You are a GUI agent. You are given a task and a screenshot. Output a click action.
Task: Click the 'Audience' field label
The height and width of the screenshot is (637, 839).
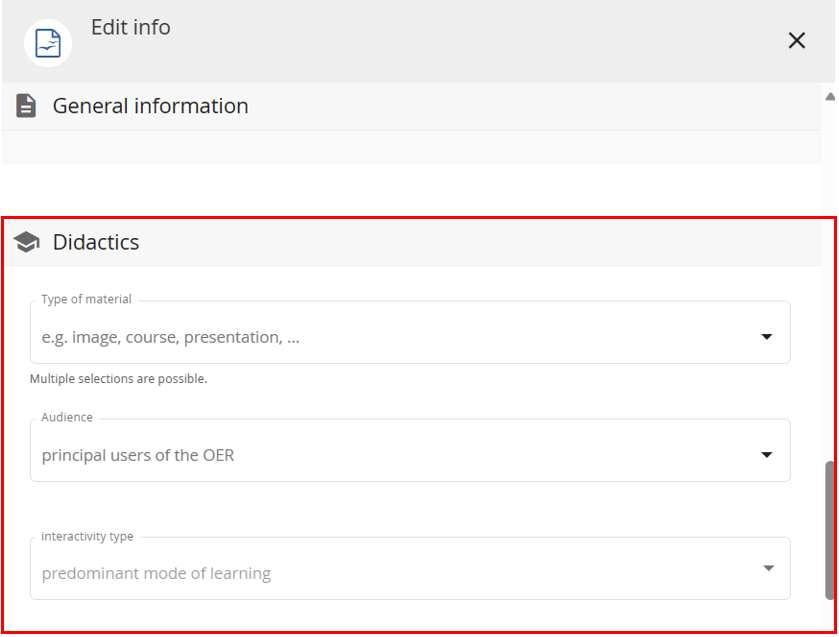67,417
